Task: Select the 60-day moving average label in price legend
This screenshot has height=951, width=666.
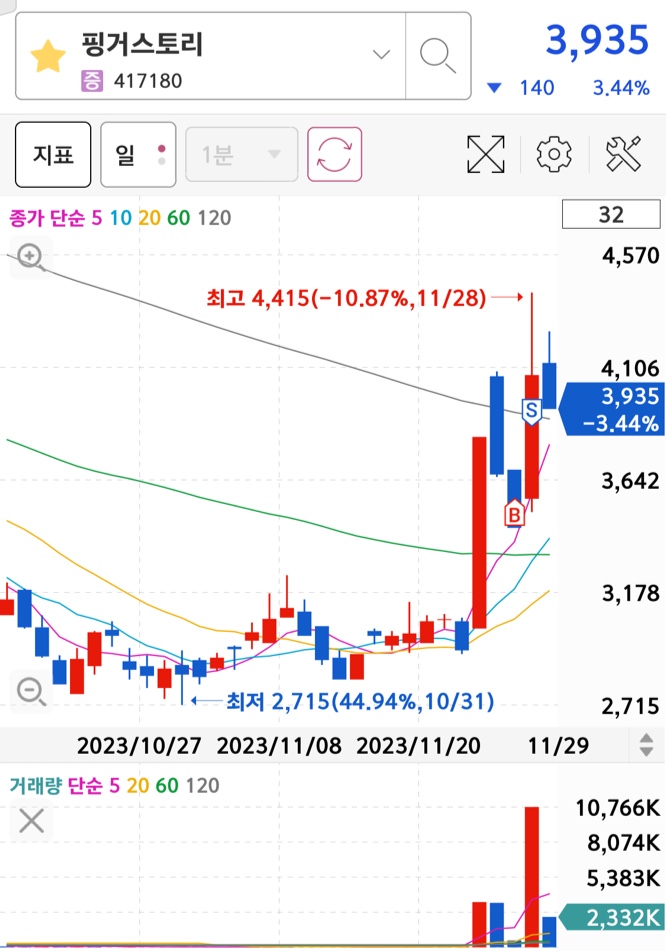Action: (x=178, y=218)
